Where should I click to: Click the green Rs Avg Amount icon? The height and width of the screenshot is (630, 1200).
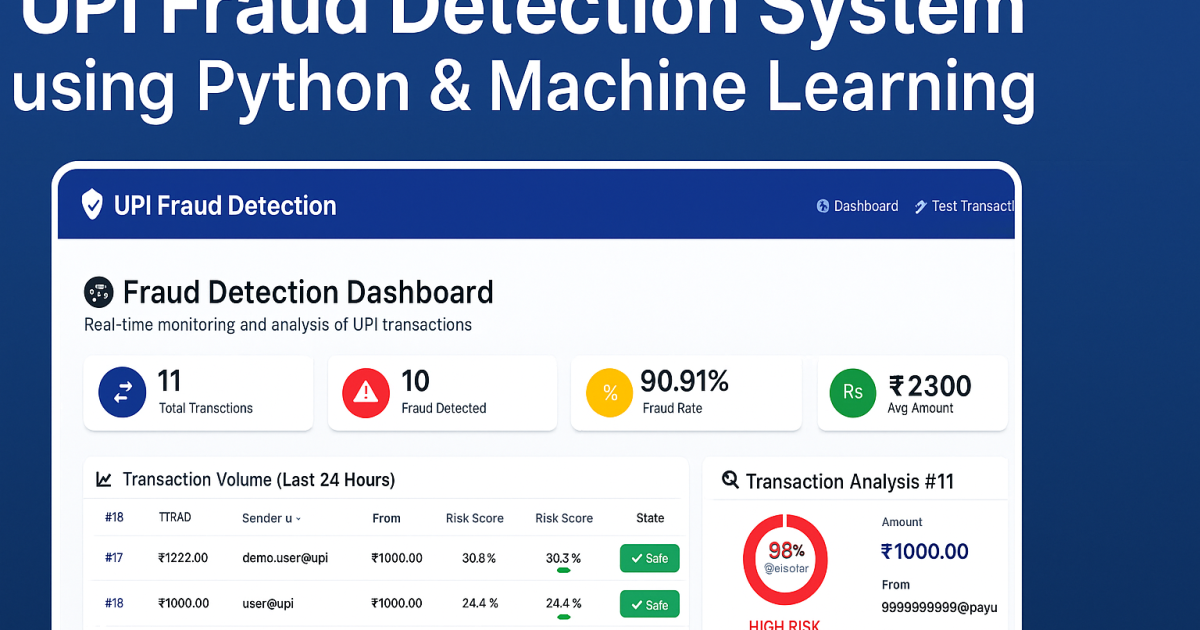coord(852,392)
